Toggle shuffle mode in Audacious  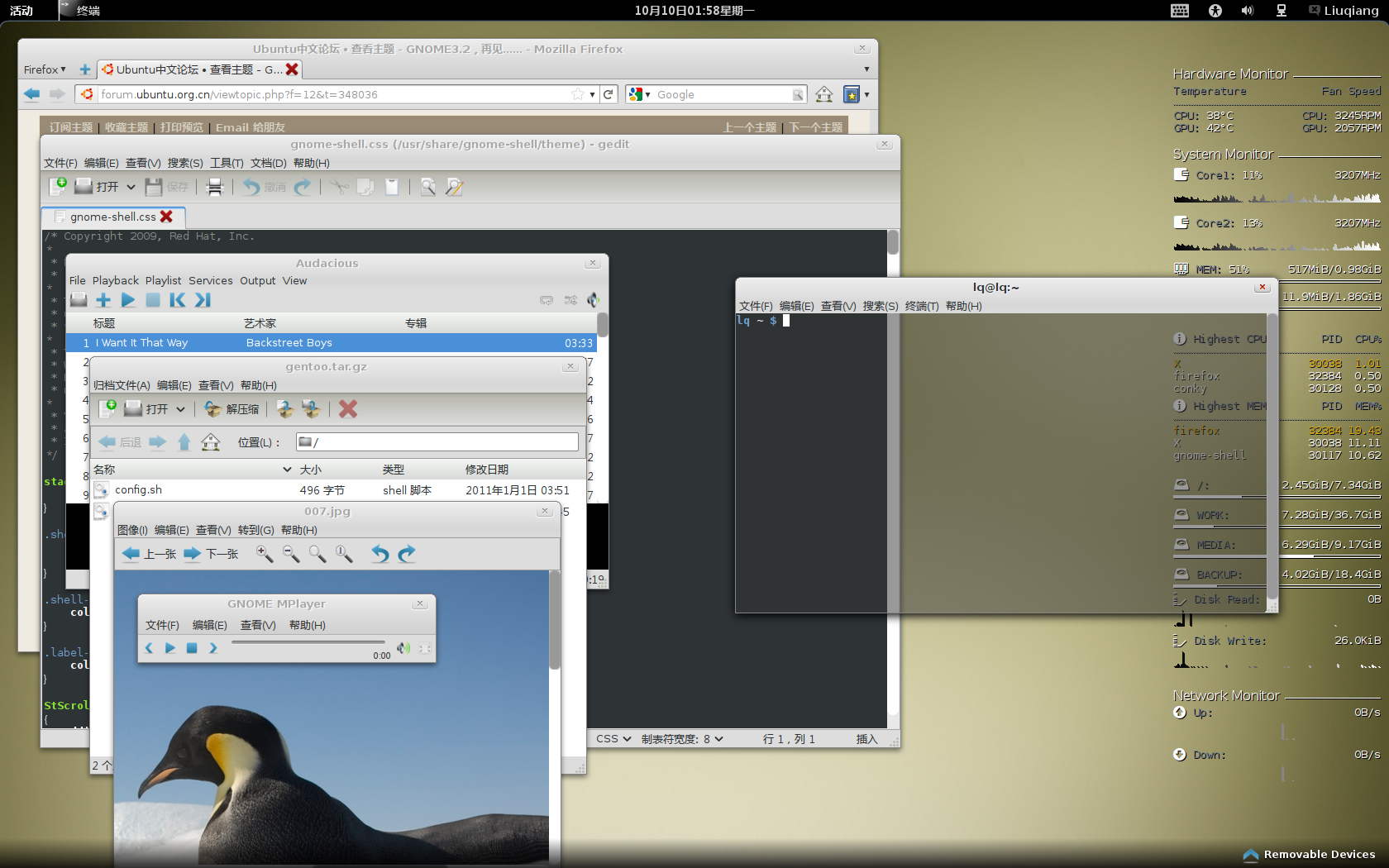pos(570,300)
